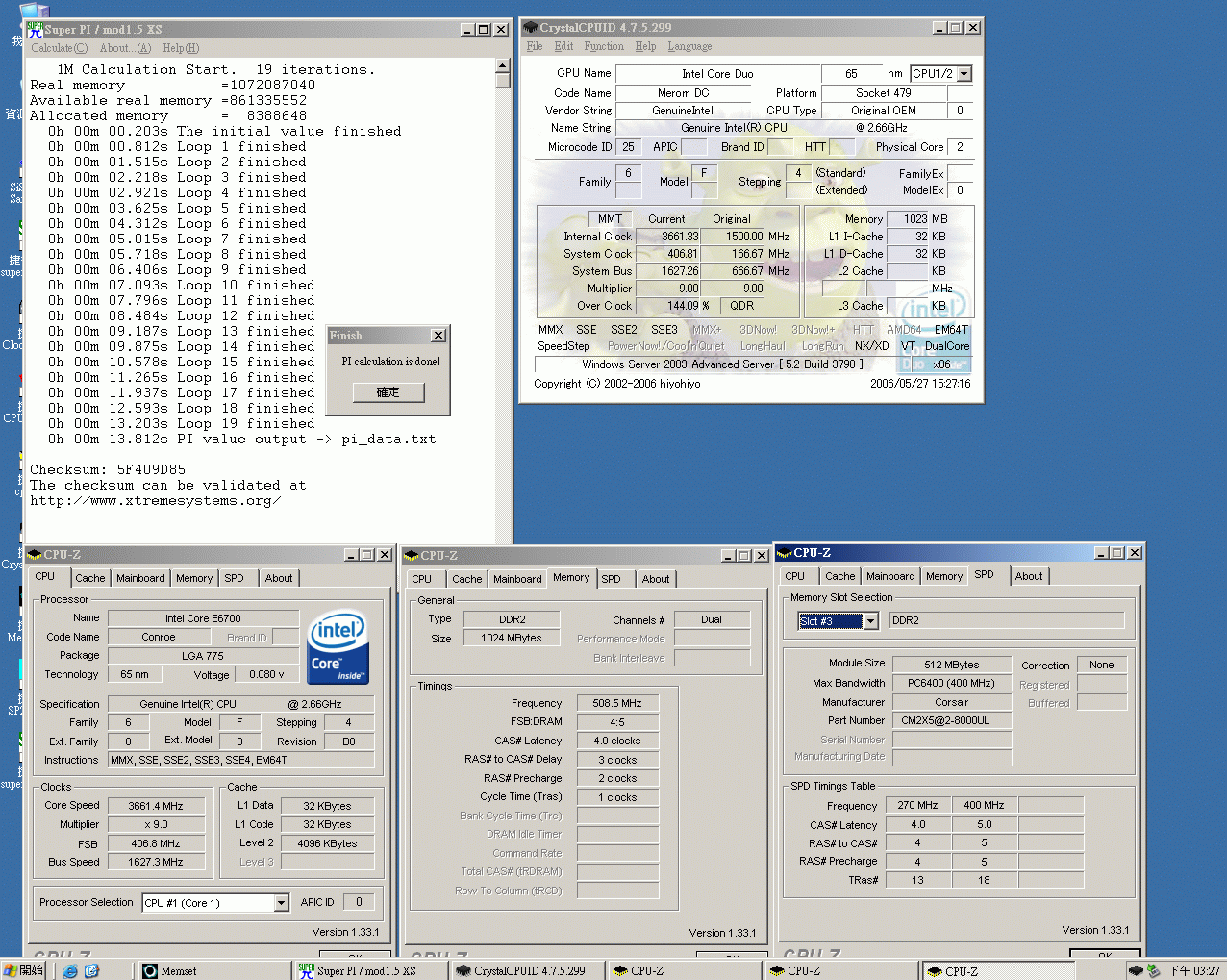Open the About menu in Super PI
The width and height of the screenshot is (1227, 980).
point(125,48)
